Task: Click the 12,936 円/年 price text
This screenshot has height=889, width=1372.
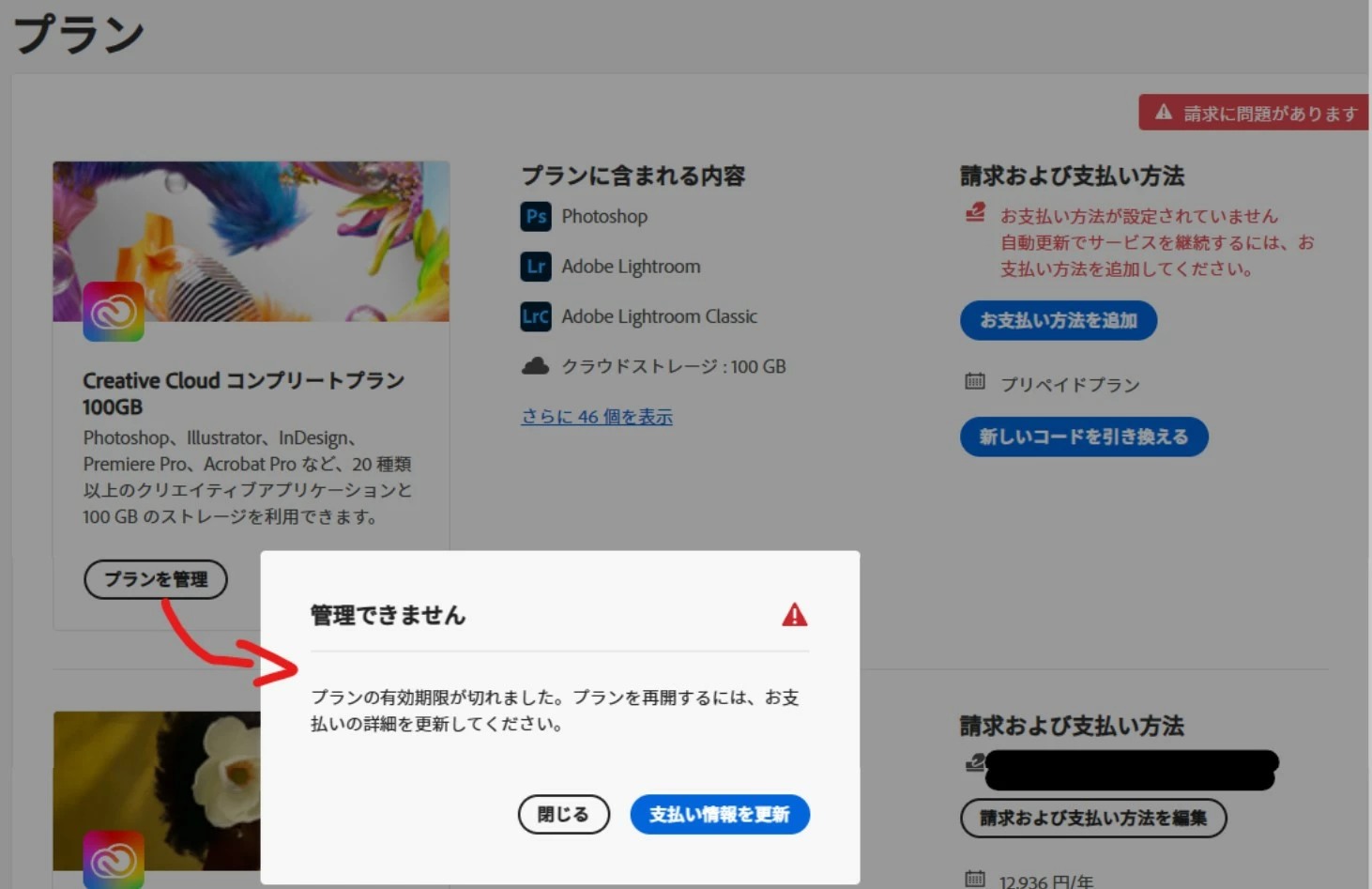Action: (1046, 881)
